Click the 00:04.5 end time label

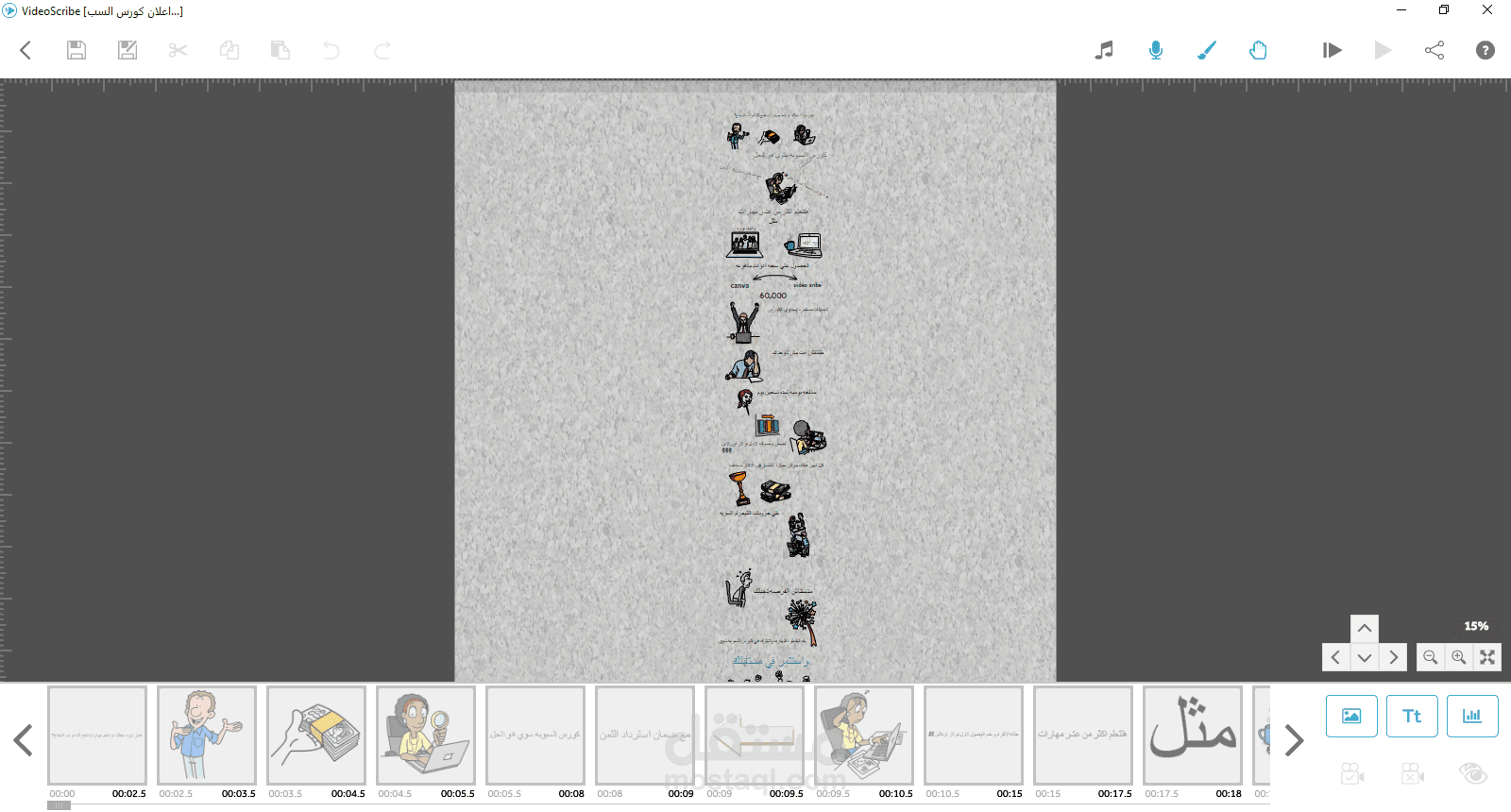(x=348, y=794)
